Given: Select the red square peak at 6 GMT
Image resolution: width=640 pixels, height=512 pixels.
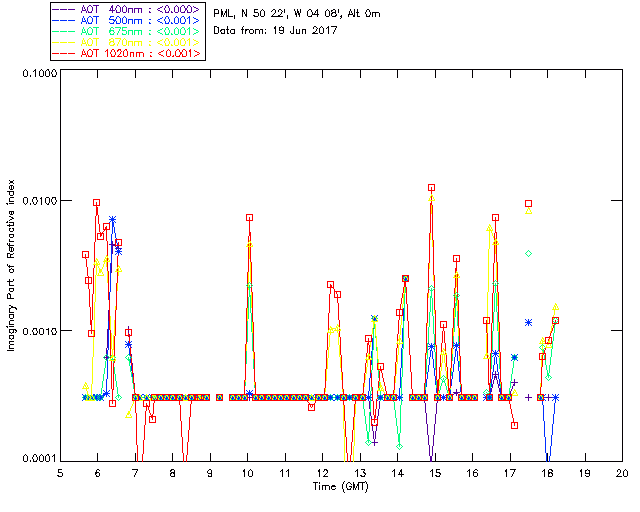Looking at the screenshot, I should point(97,203).
